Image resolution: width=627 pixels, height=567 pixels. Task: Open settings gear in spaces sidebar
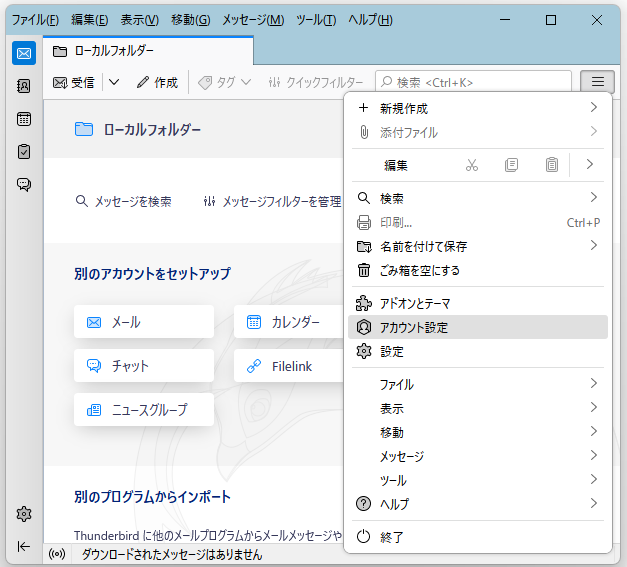(x=24, y=514)
